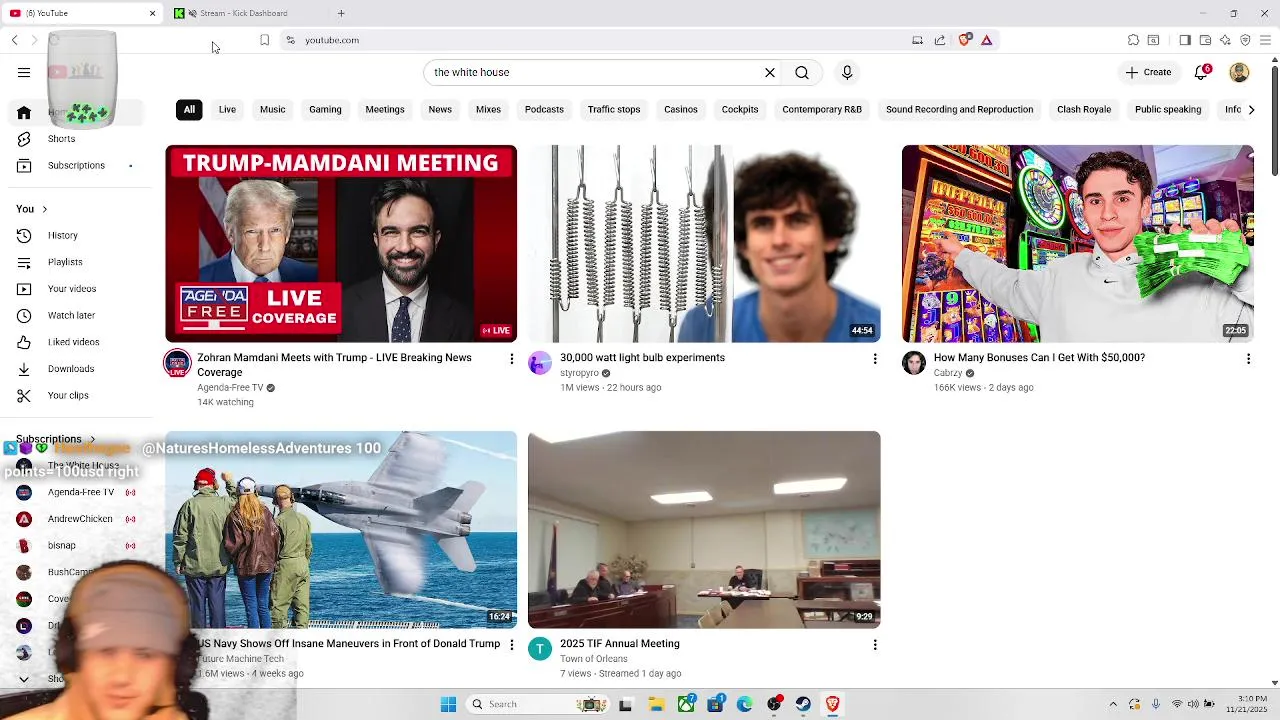Expand the Subscriptions section chevron

pyautogui.click(x=92, y=439)
